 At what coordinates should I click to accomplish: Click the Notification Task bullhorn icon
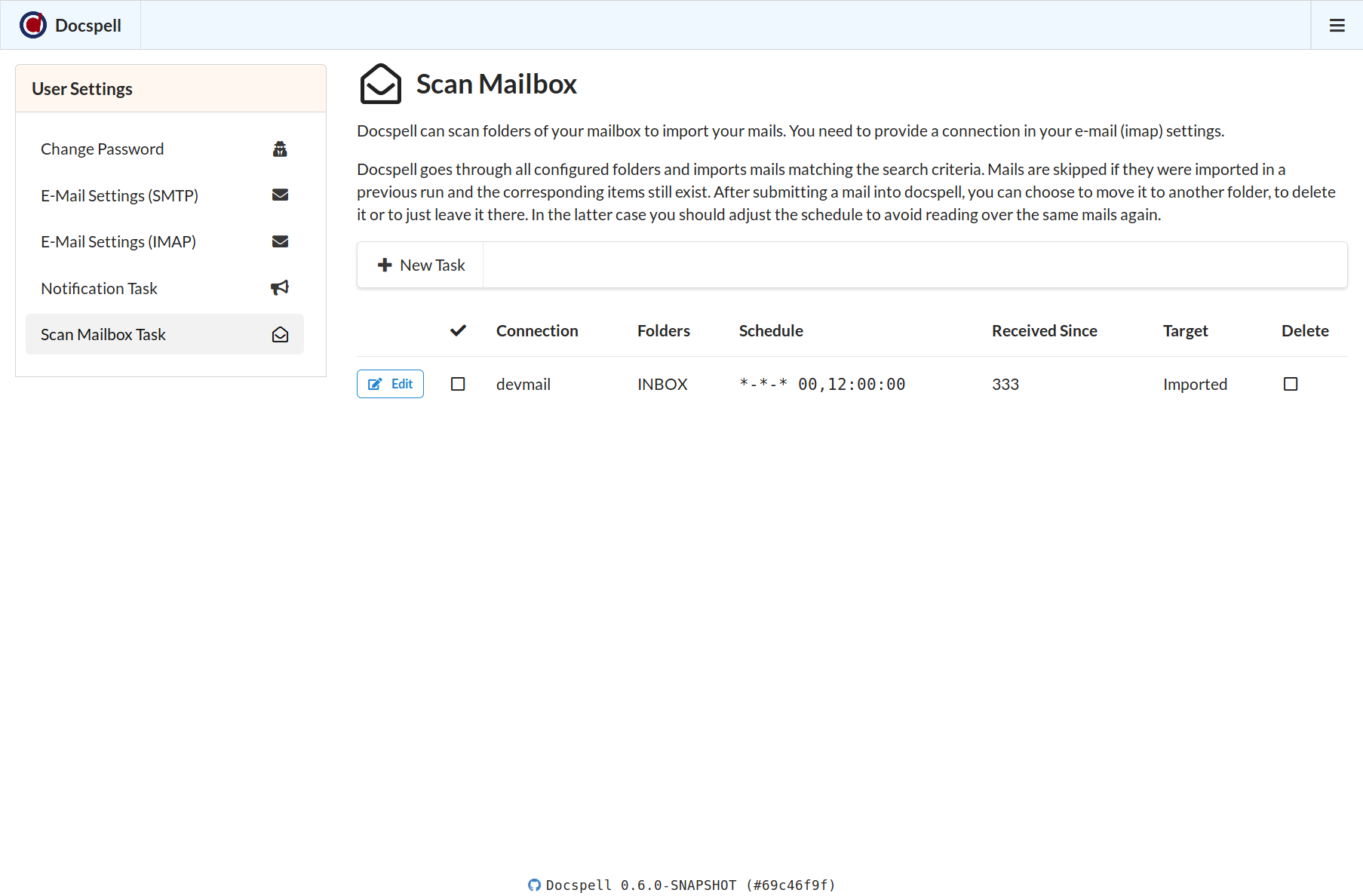(280, 288)
